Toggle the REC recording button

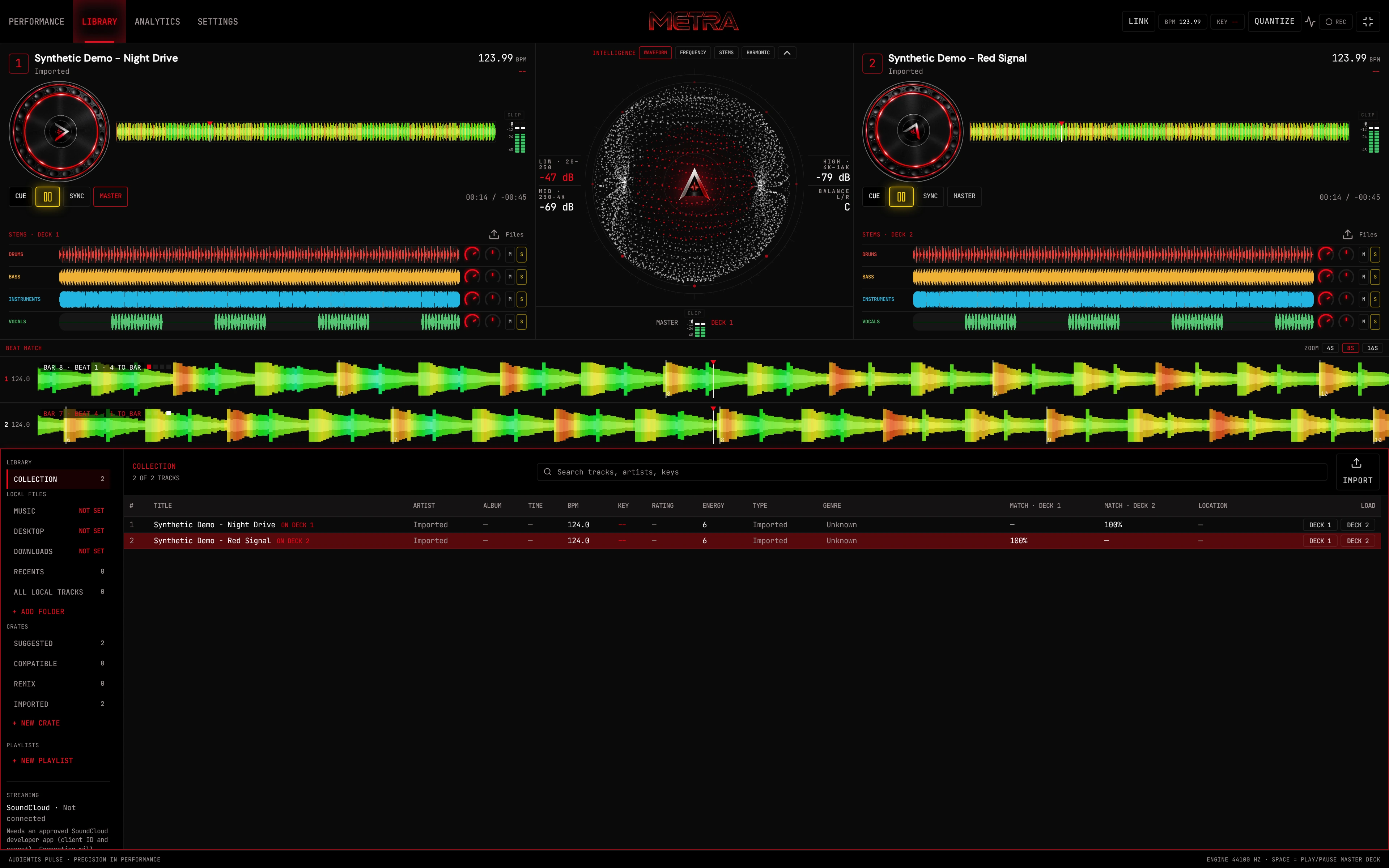(1335, 22)
